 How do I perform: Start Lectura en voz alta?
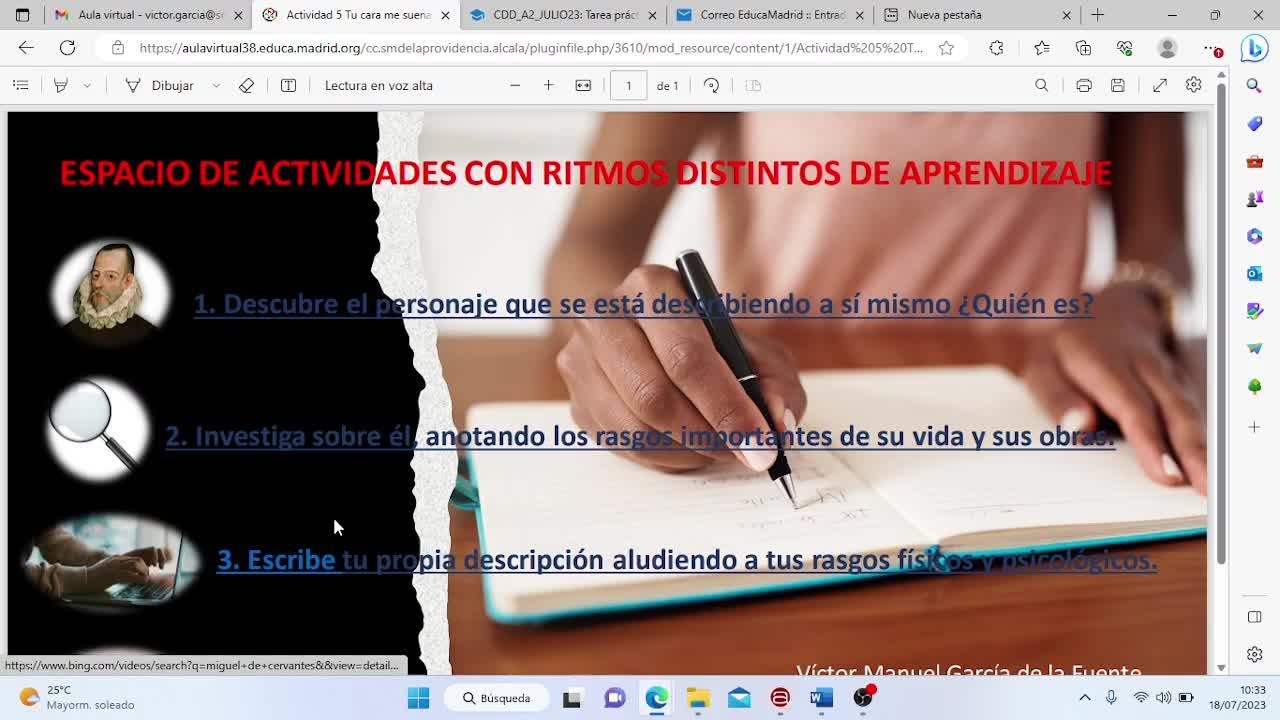(x=379, y=85)
